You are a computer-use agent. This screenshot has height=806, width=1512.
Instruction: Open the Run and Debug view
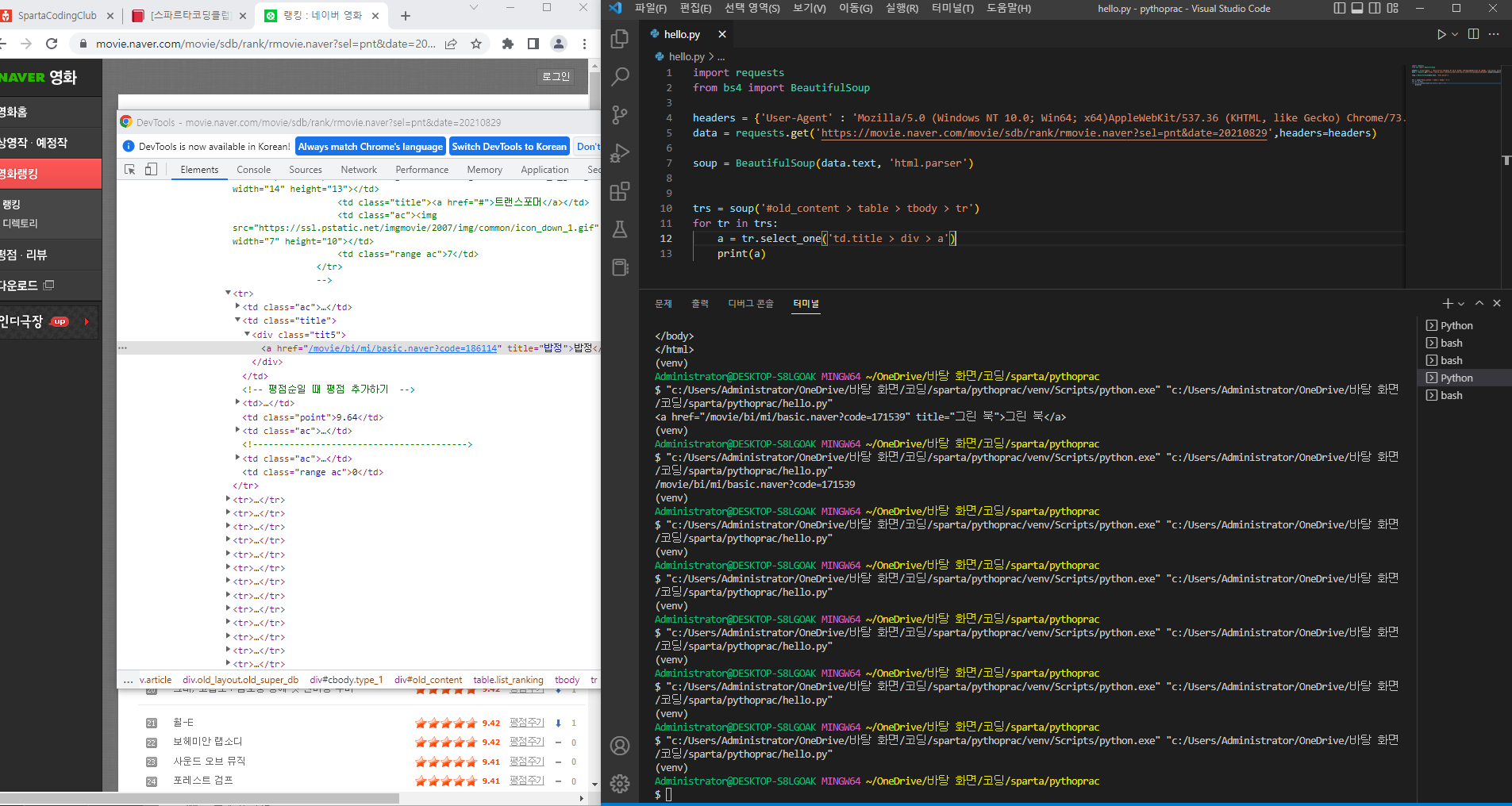620,153
